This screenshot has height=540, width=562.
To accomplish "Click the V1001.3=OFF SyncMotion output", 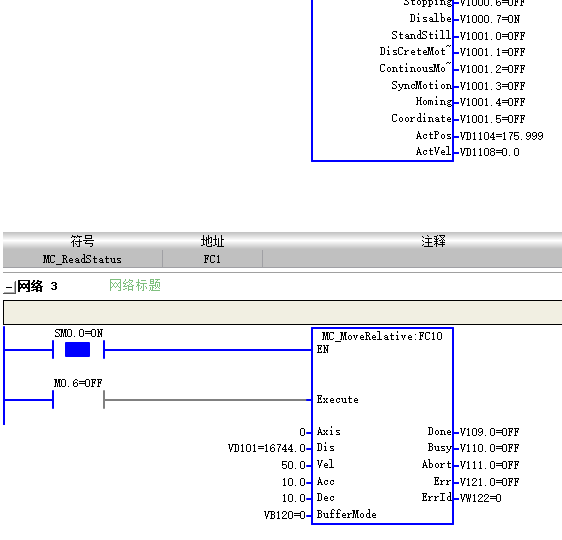I will point(492,86).
